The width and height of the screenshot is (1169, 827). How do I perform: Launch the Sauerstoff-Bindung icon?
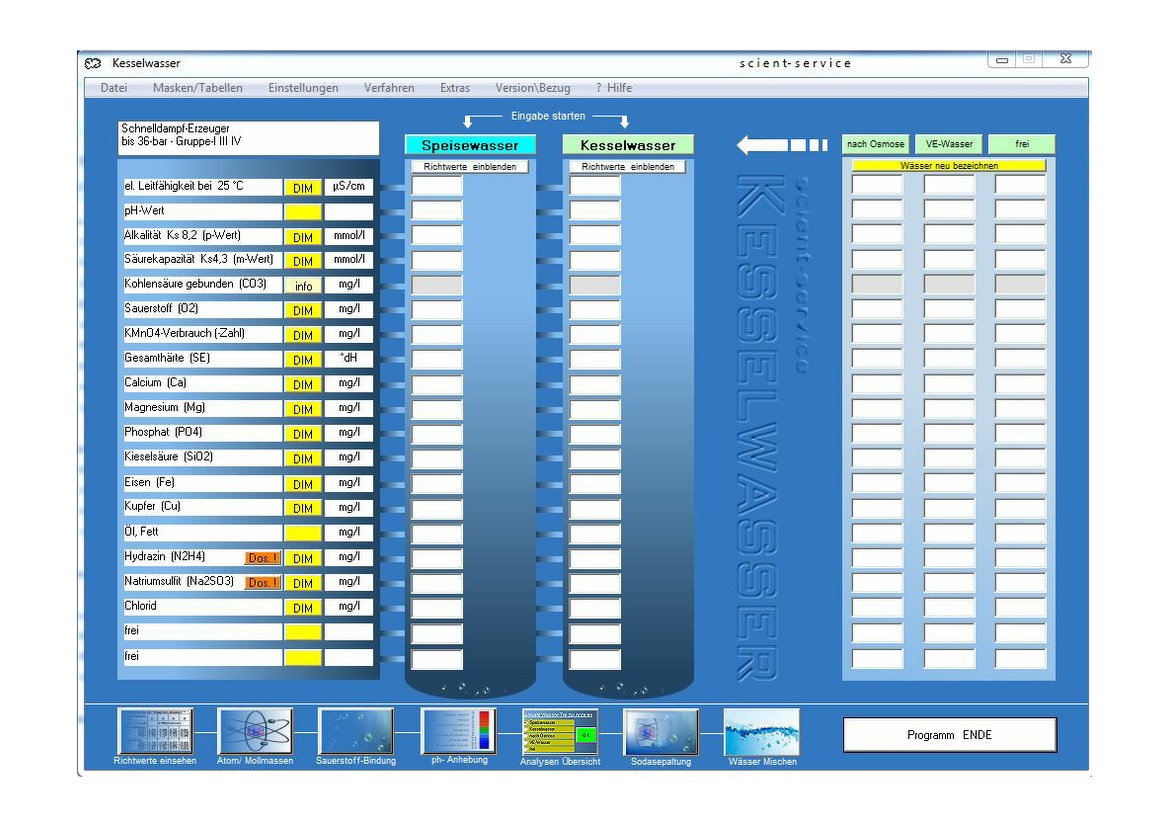point(356,731)
